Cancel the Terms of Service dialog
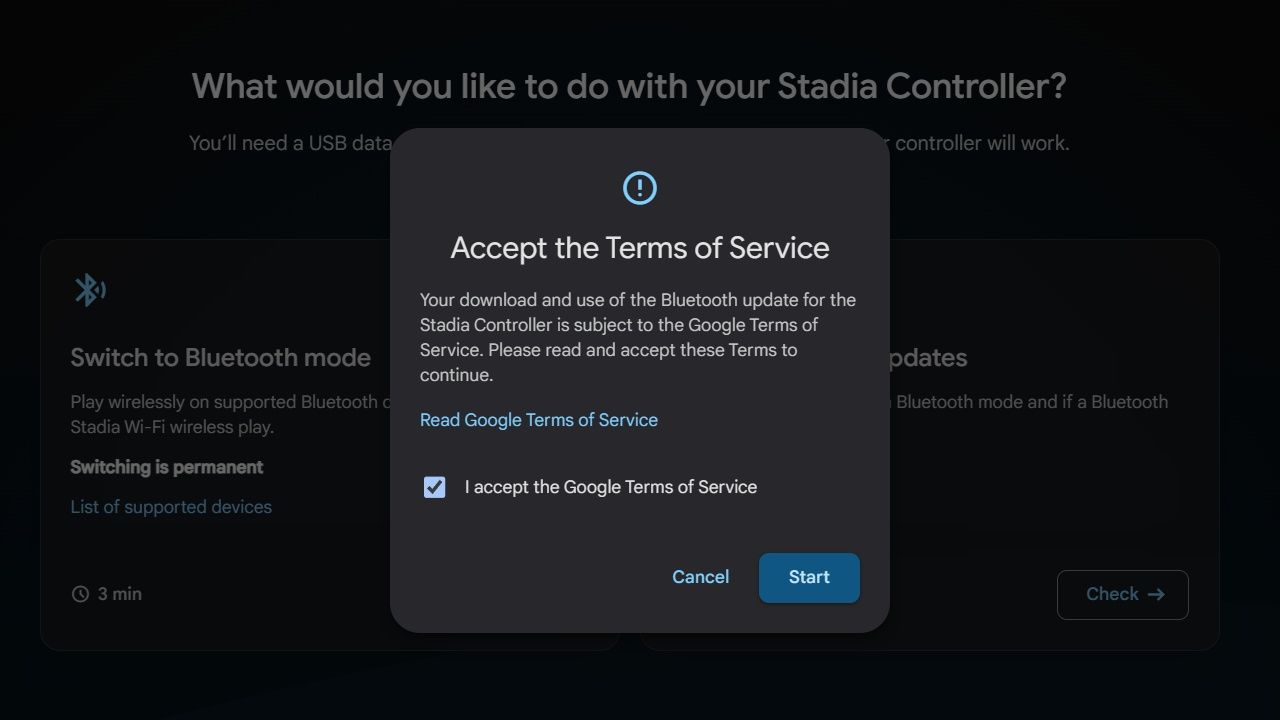 [x=700, y=577]
